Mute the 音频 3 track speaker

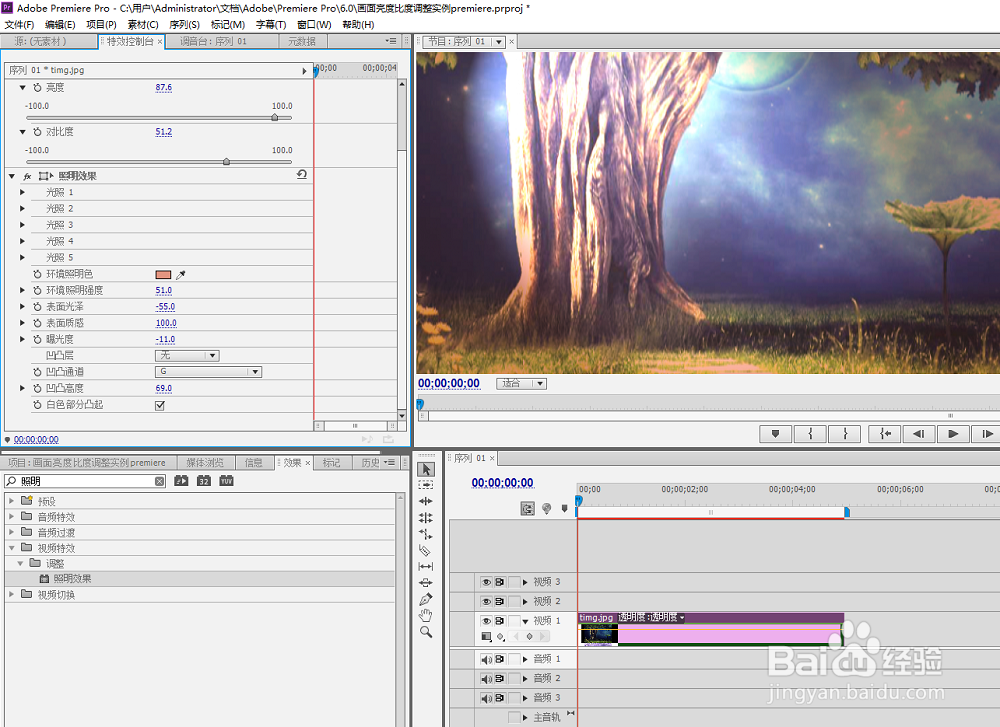487,698
